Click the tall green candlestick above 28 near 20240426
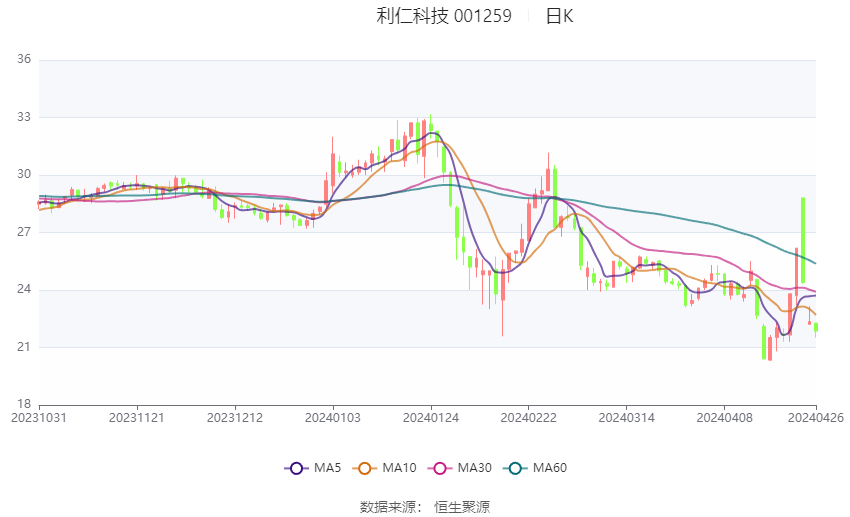Image resolution: width=850 pixels, height=517 pixels. coord(803,240)
